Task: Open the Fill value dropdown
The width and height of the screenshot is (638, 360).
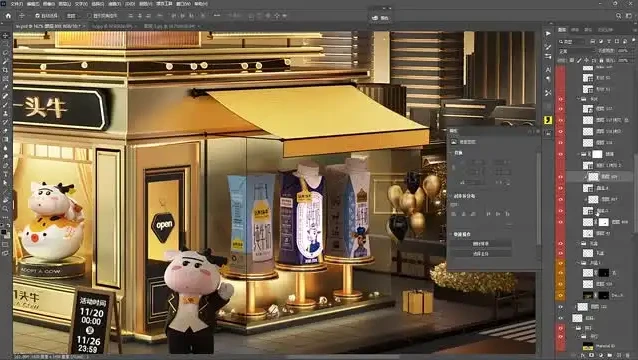Action: pyautogui.click(x=624, y=60)
